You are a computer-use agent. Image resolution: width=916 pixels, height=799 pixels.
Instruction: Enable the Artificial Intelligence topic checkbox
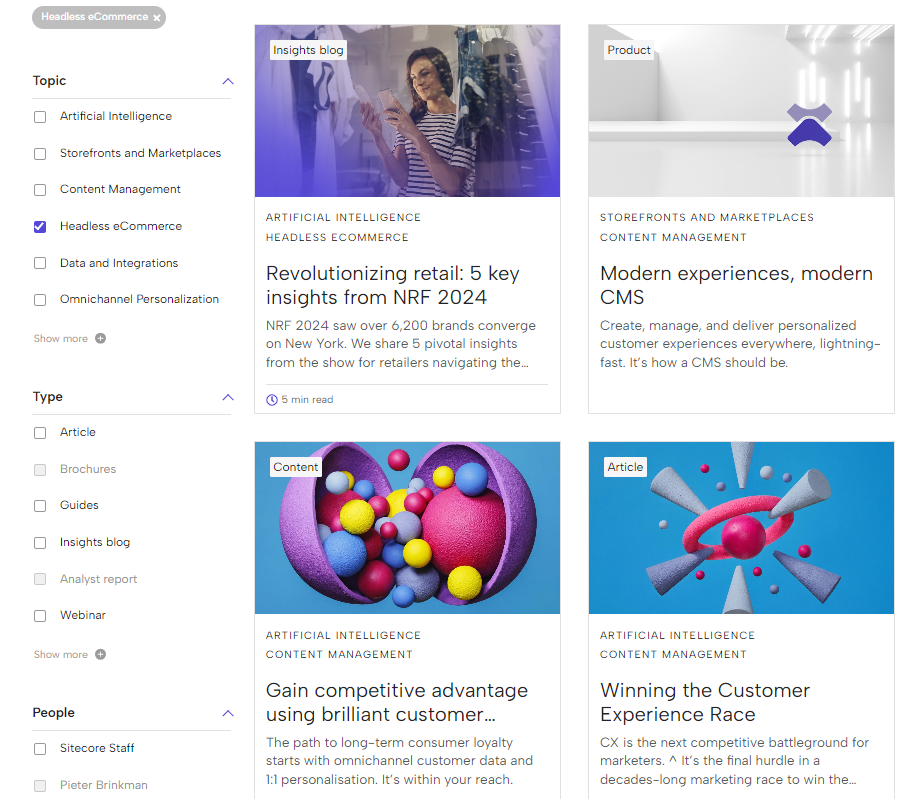point(40,117)
